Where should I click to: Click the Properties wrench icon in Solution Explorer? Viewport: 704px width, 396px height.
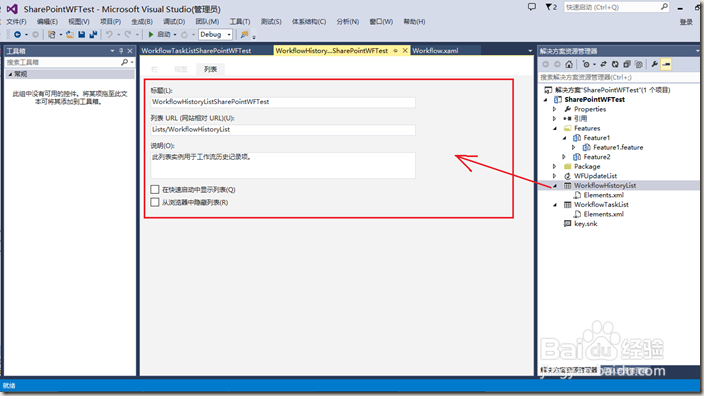click(x=655, y=64)
